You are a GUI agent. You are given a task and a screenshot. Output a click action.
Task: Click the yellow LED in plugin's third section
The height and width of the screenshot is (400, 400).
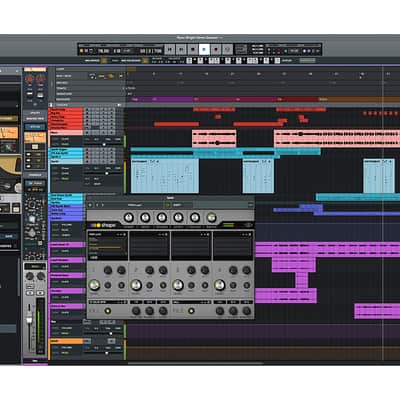tap(191, 311)
